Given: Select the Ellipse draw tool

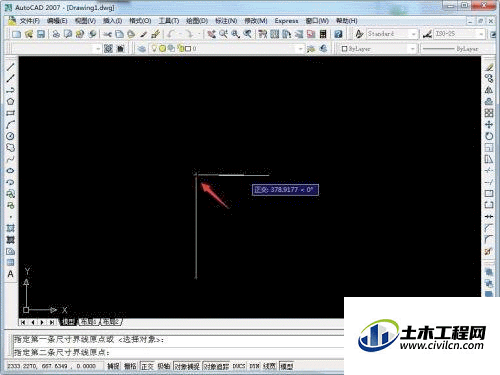Looking at the screenshot, I should 10,170.
